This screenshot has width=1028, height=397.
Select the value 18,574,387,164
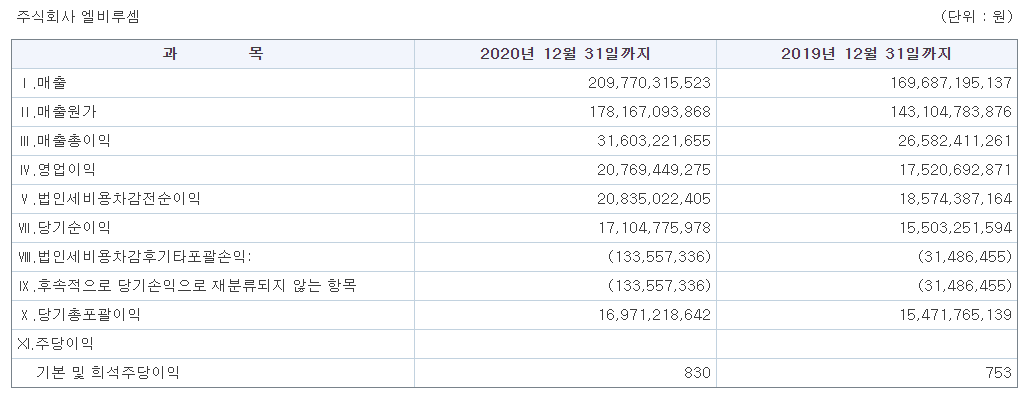click(x=955, y=198)
